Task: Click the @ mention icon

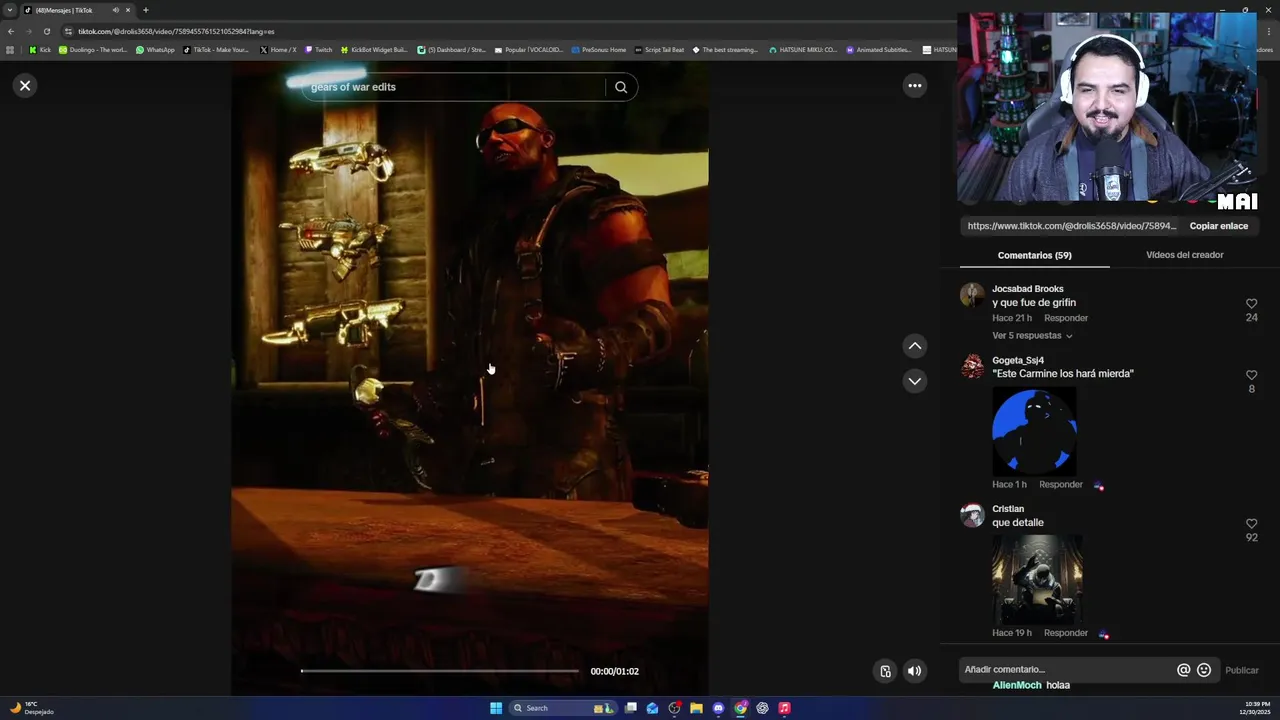Action: point(1183,670)
